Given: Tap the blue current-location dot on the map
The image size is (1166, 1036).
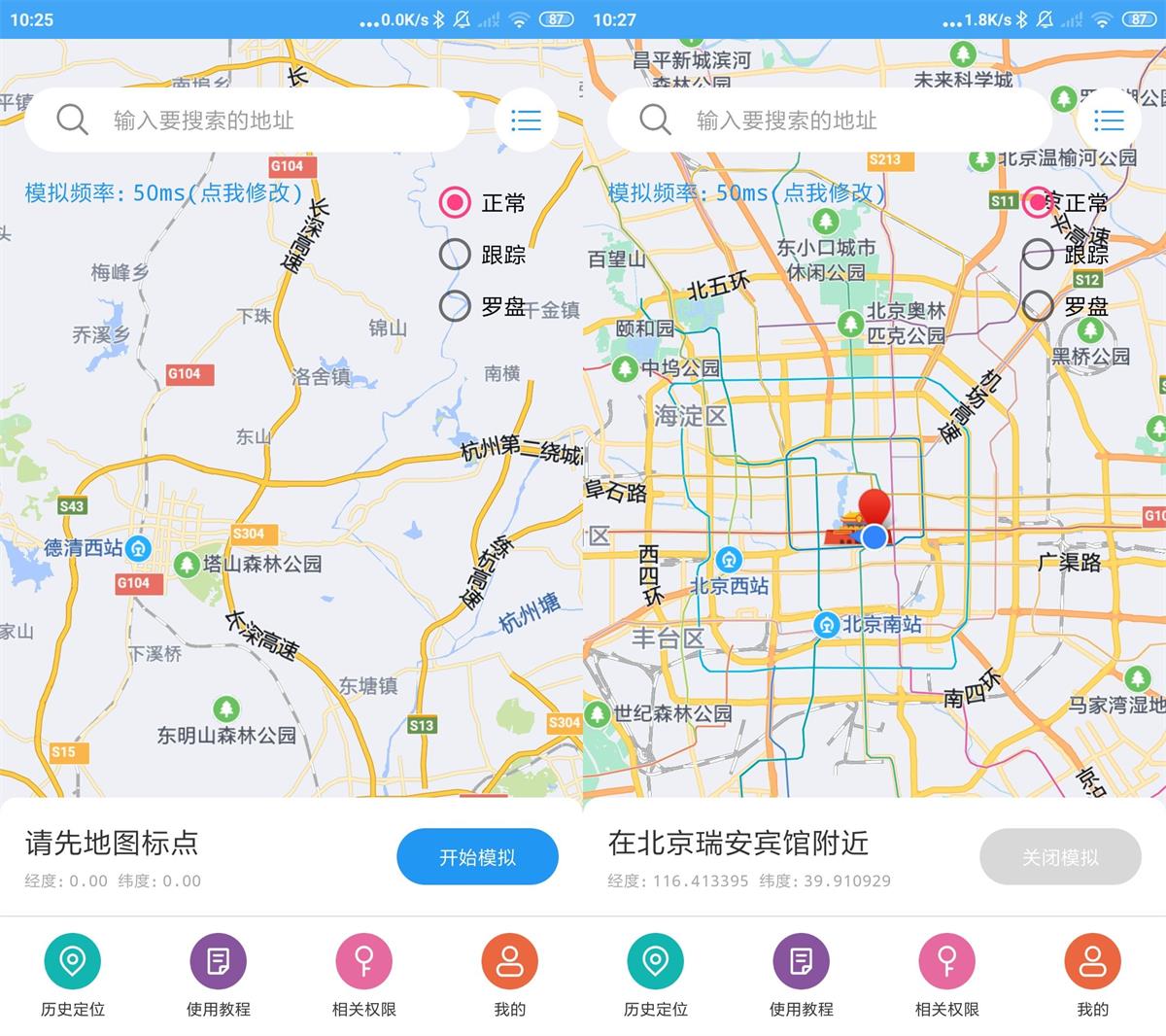Looking at the screenshot, I should pos(873,537).
